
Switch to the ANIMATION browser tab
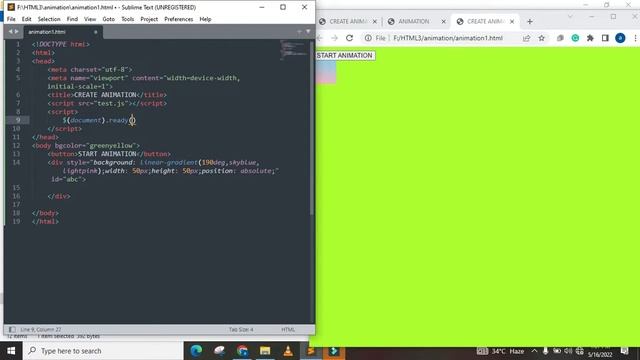click(413, 21)
